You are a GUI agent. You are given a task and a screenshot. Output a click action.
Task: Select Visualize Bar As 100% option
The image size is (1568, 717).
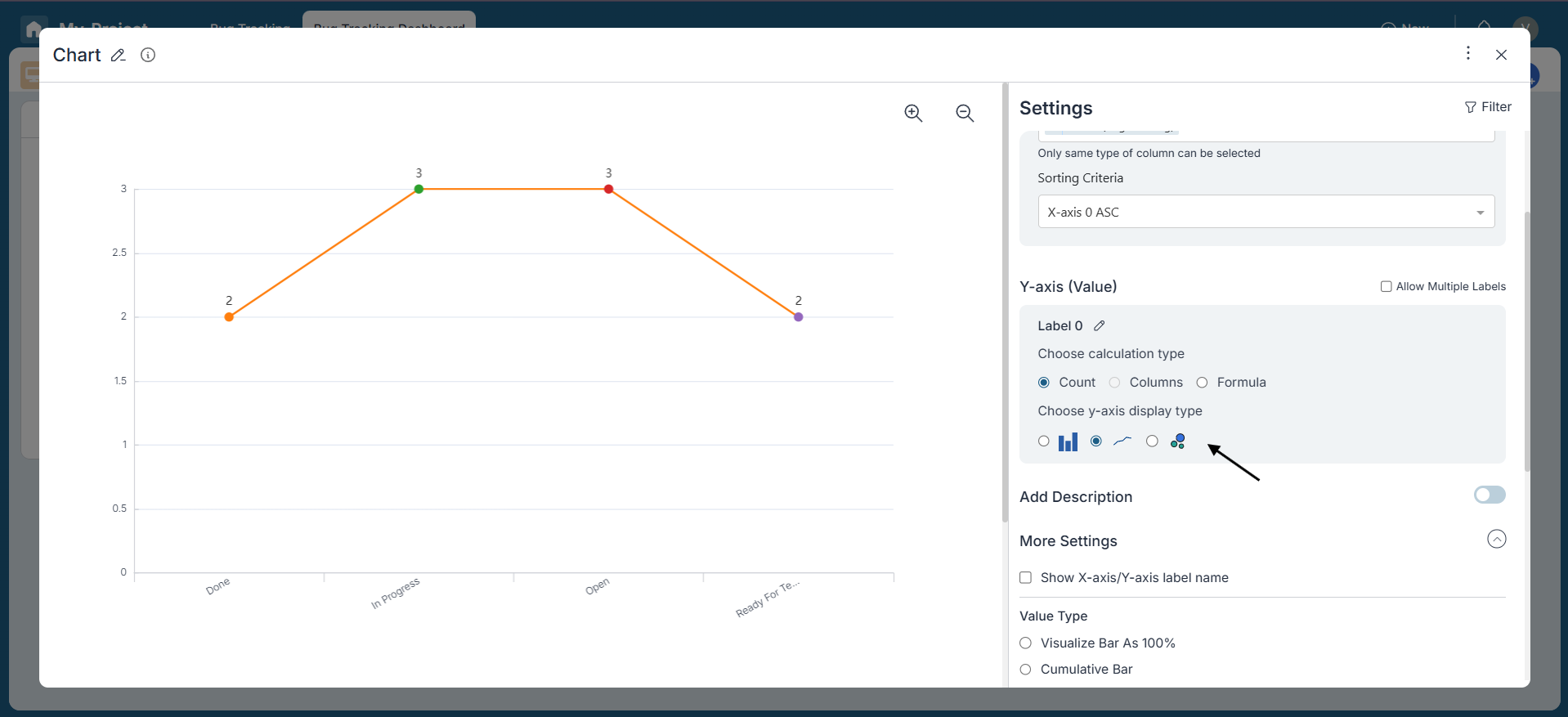(x=1026, y=643)
